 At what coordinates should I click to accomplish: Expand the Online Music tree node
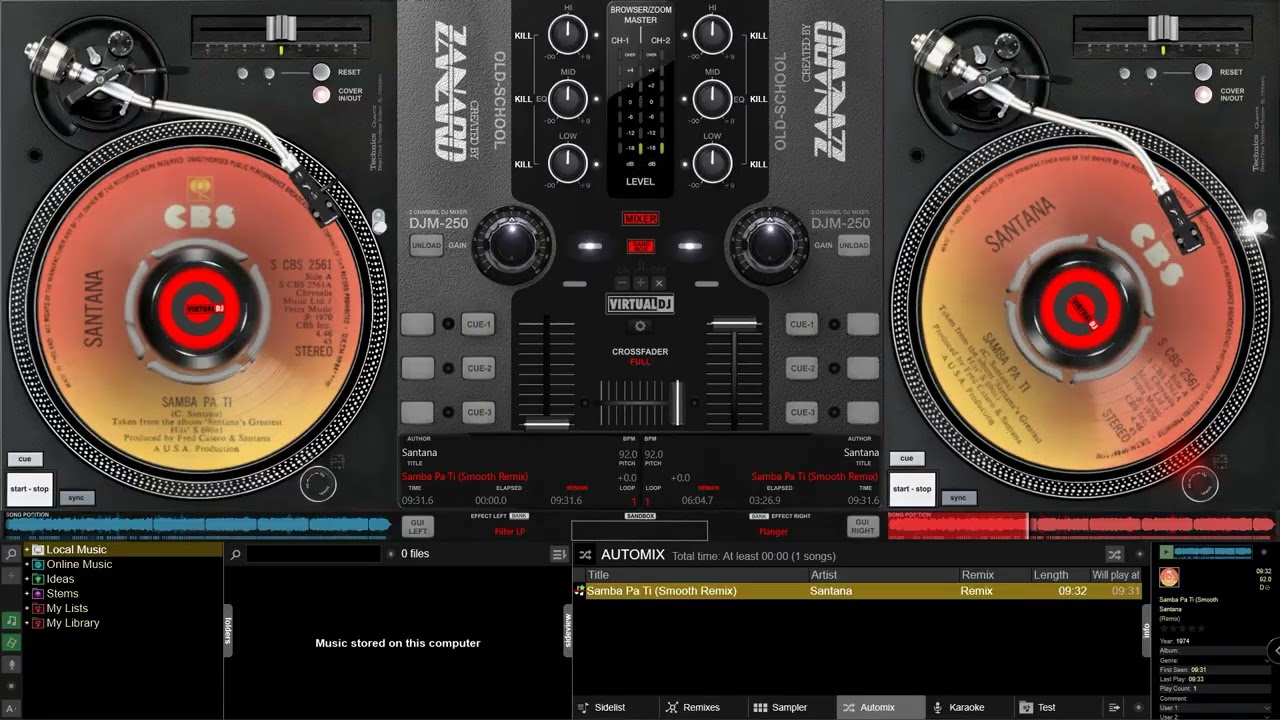(27, 565)
